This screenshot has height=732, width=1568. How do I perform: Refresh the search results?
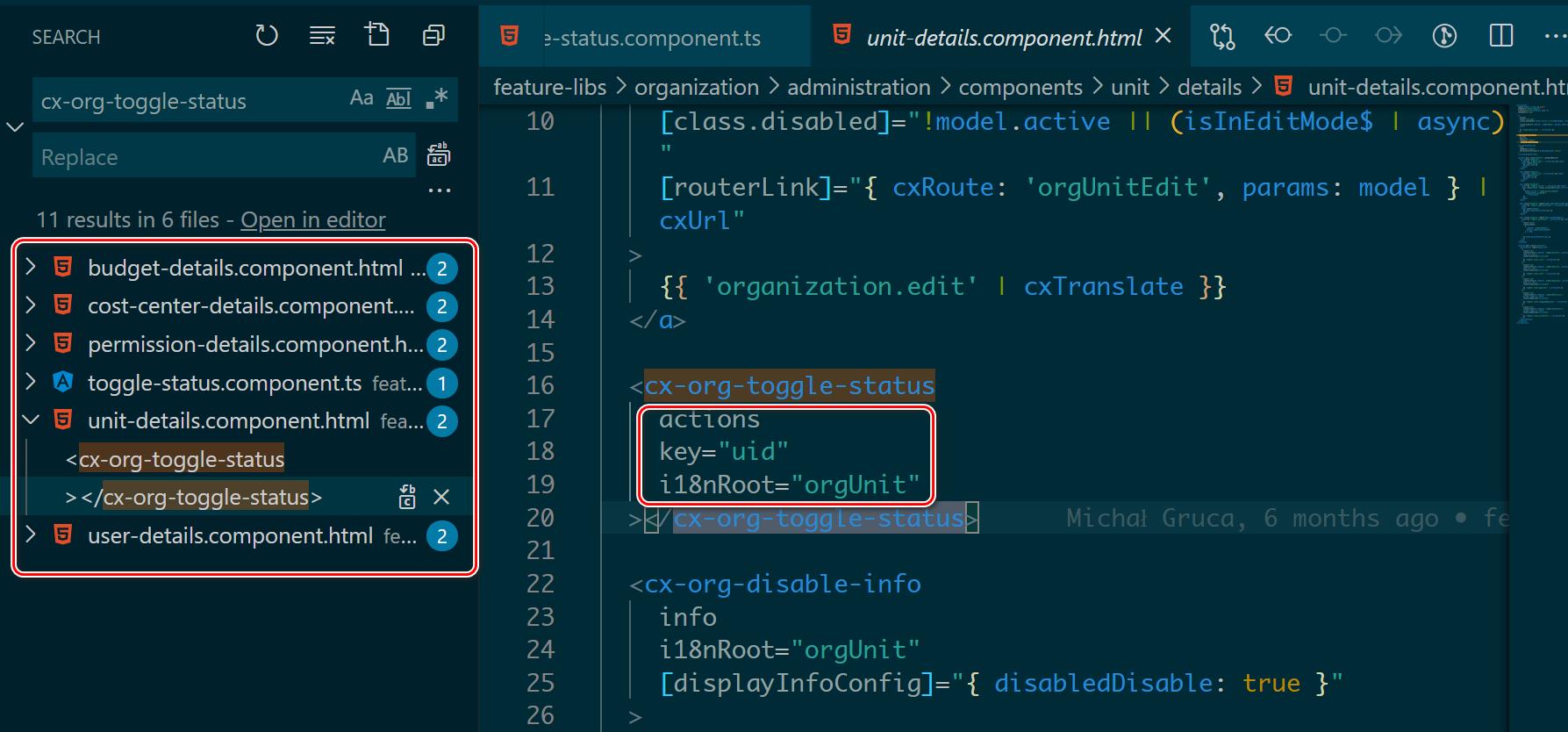267,36
